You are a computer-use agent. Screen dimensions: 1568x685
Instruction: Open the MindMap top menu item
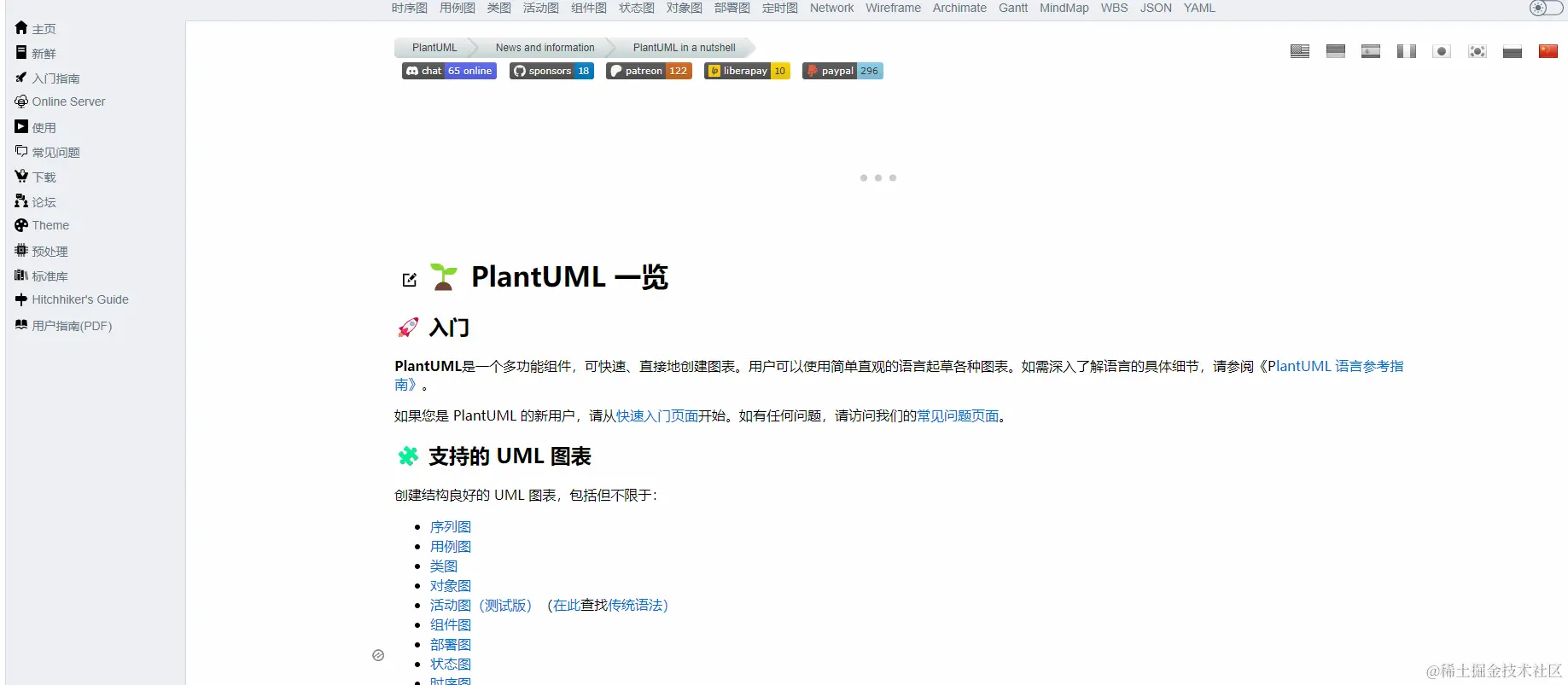click(x=1064, y=8)
